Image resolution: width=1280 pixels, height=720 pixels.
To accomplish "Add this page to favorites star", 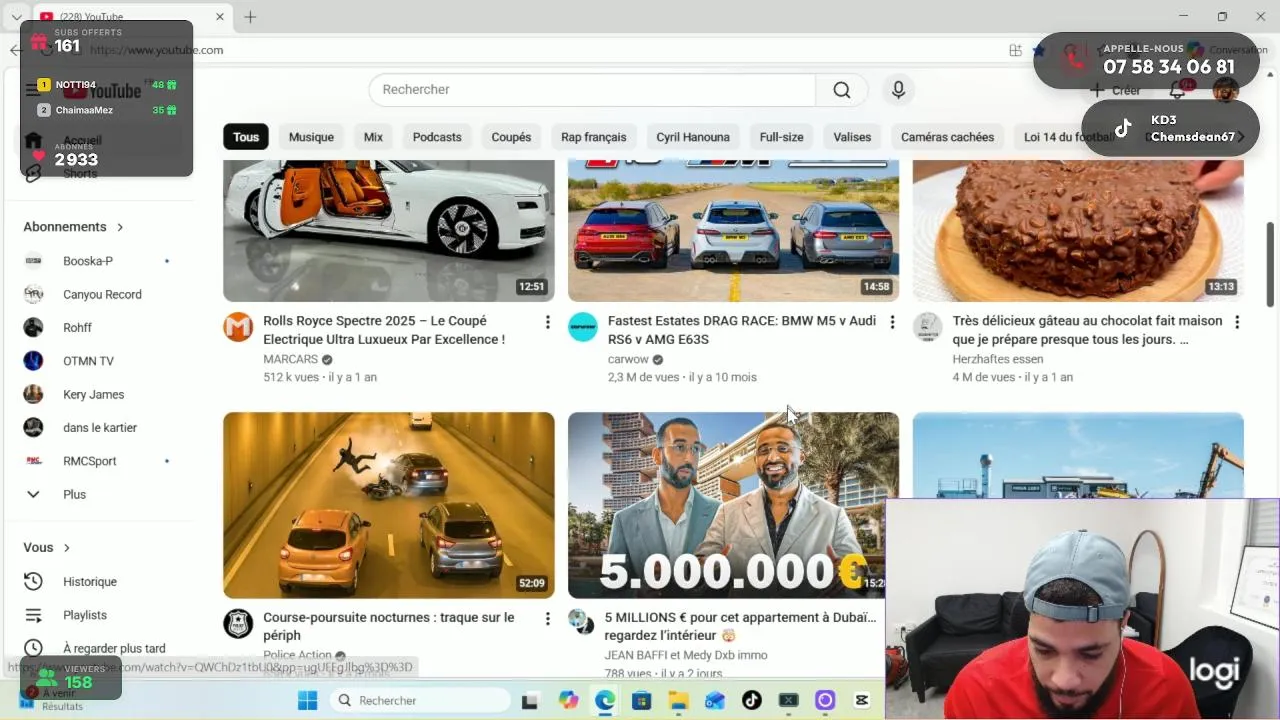I will tap(1039, 50).
